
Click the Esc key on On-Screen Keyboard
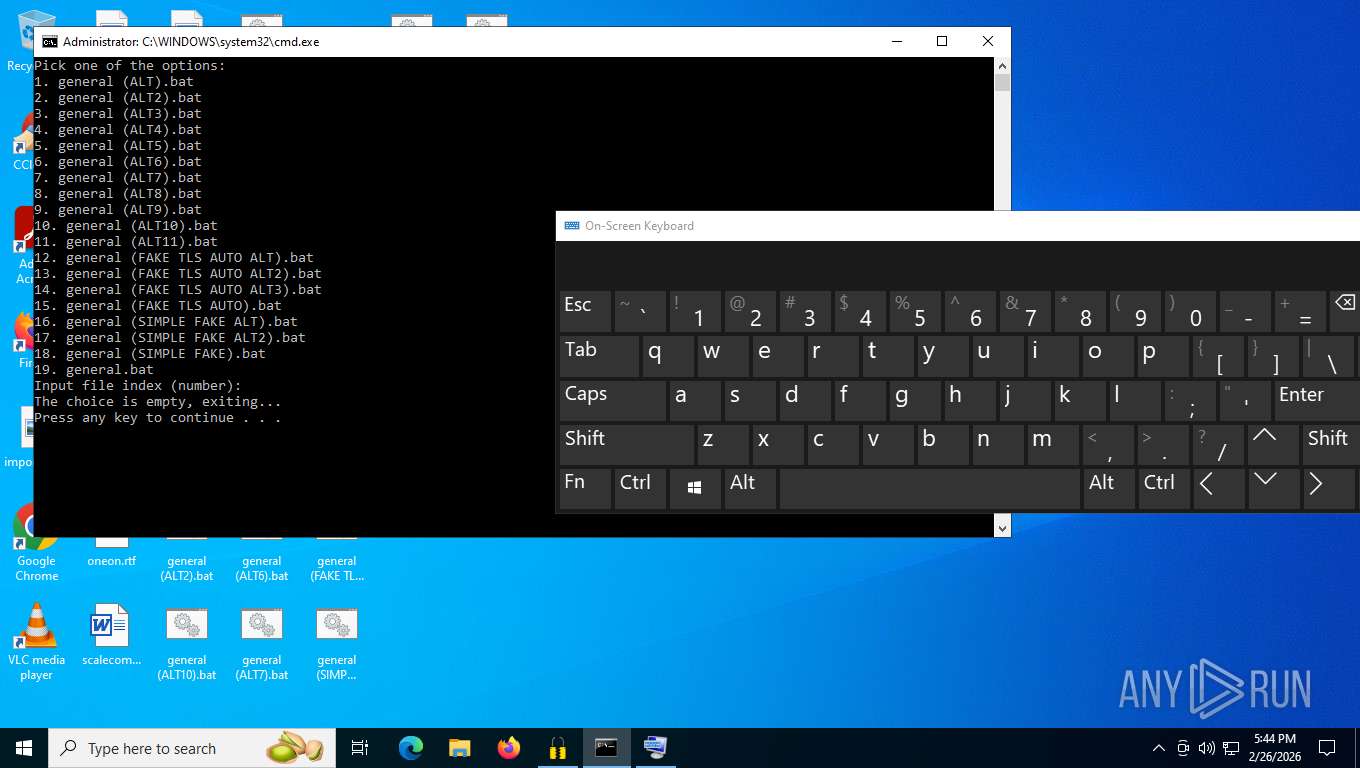pyautogui.click(x=585, y=312)
